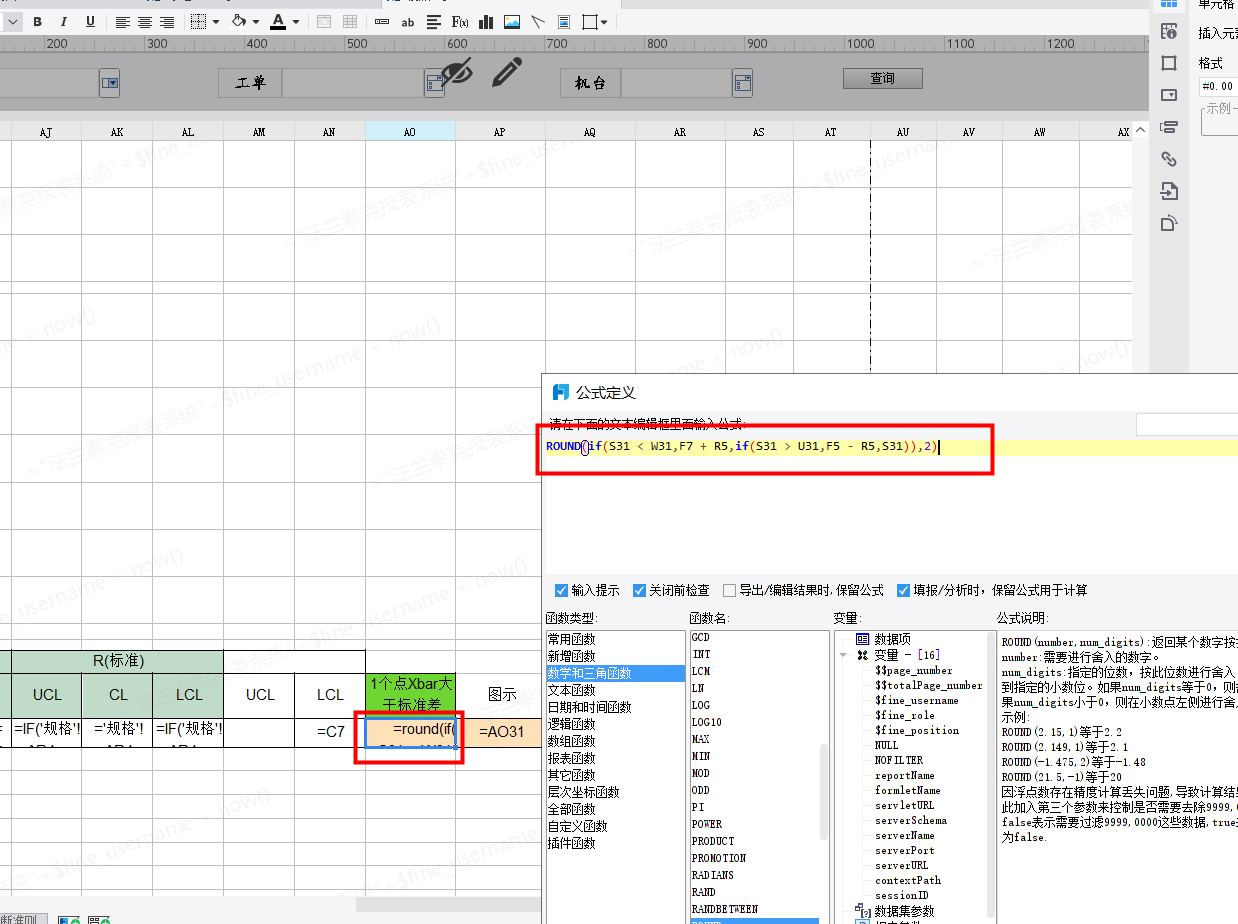1238x924 pixels.
Task: Click the pencil edit icon in parameter pane
Action: (508, 72)
